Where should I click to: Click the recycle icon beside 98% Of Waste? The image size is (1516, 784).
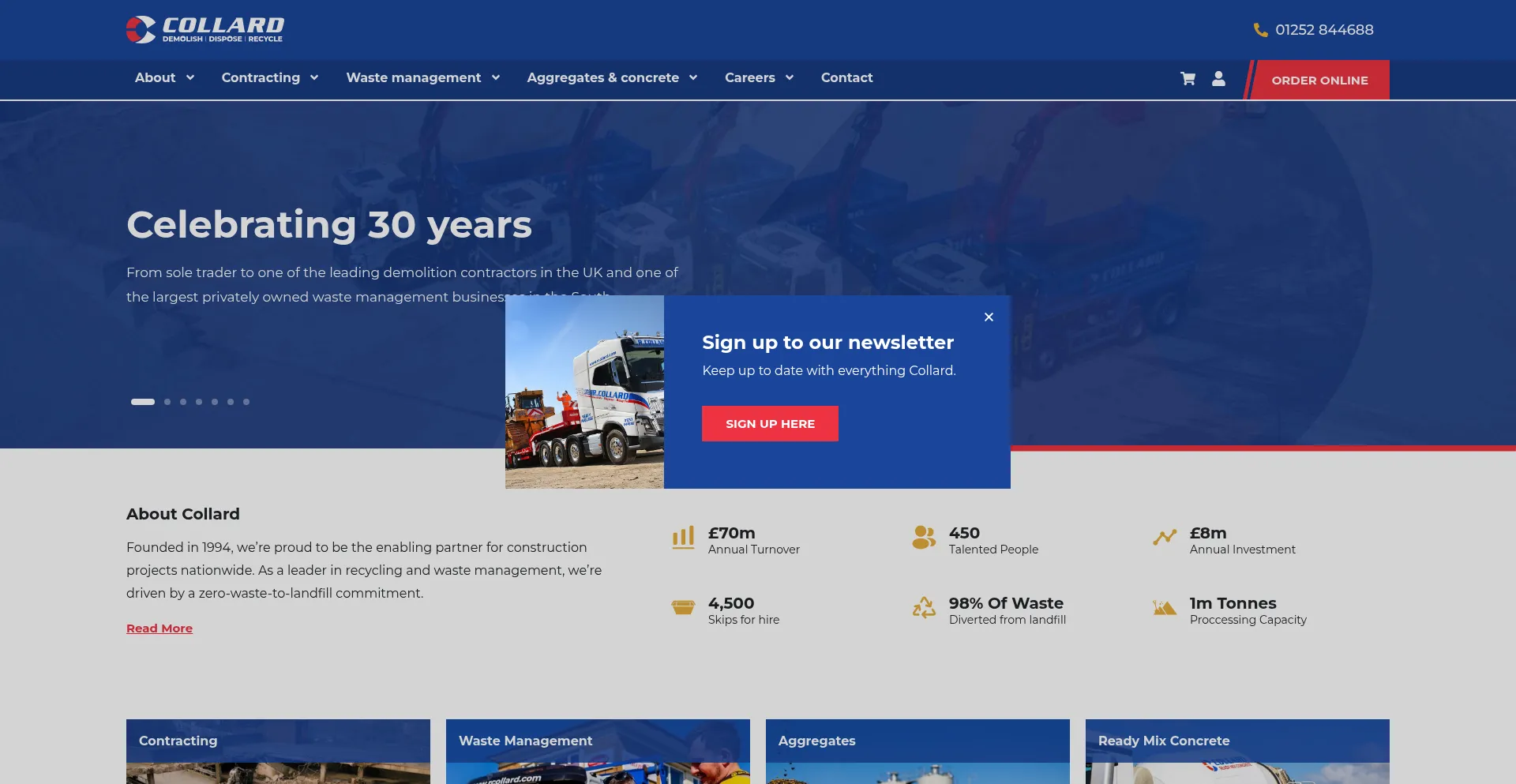pos(924,607)
